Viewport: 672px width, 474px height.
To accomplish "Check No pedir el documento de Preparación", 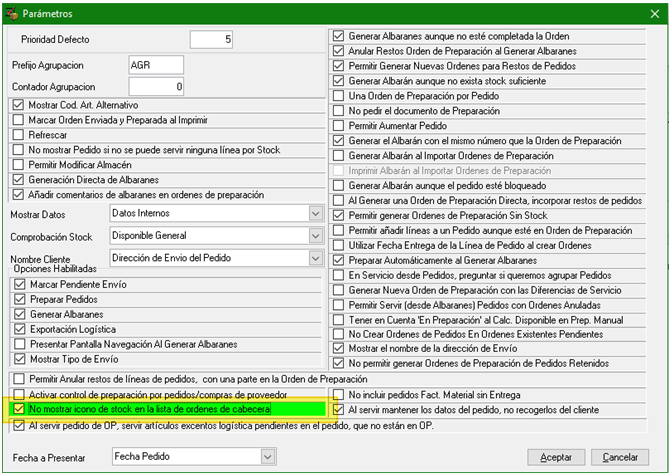I will 339,111.
